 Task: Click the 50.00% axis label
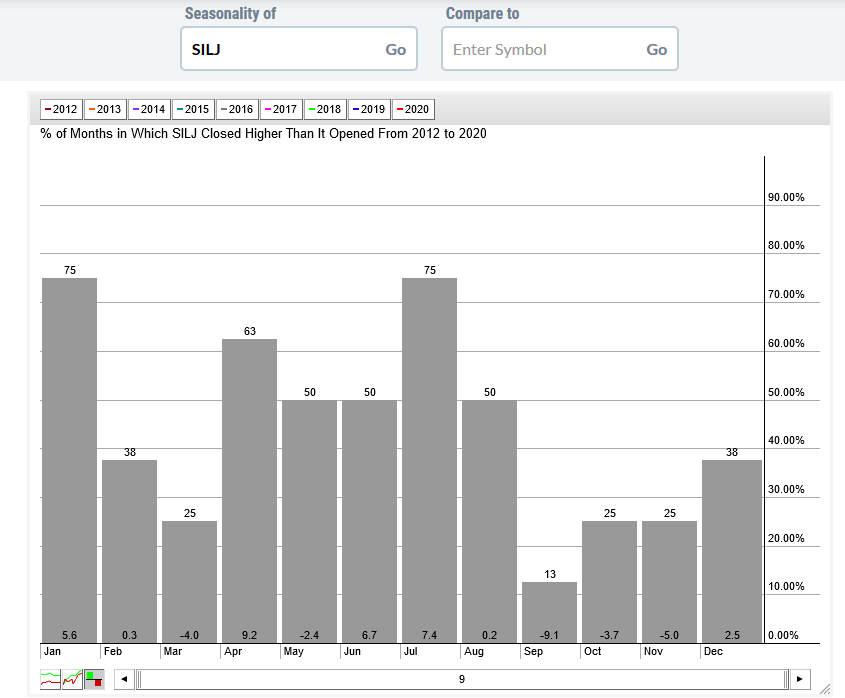[x=786, y=392]
